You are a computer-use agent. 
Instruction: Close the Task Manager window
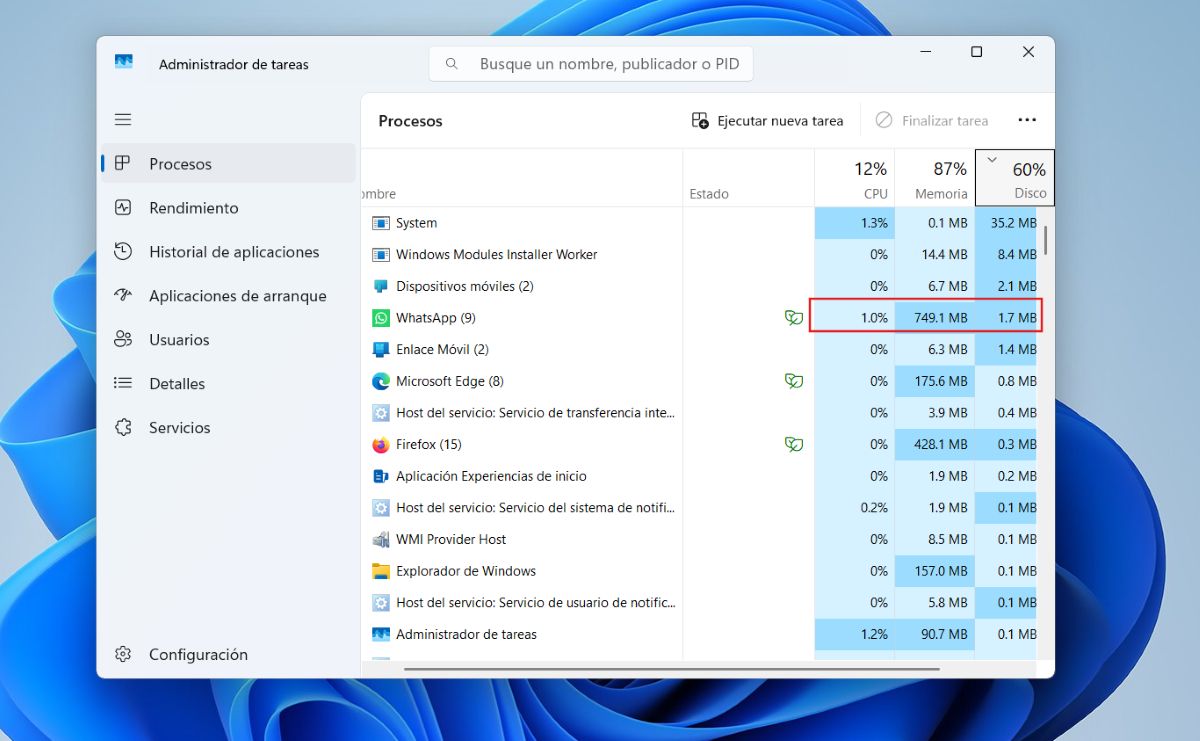point(1028,52)
